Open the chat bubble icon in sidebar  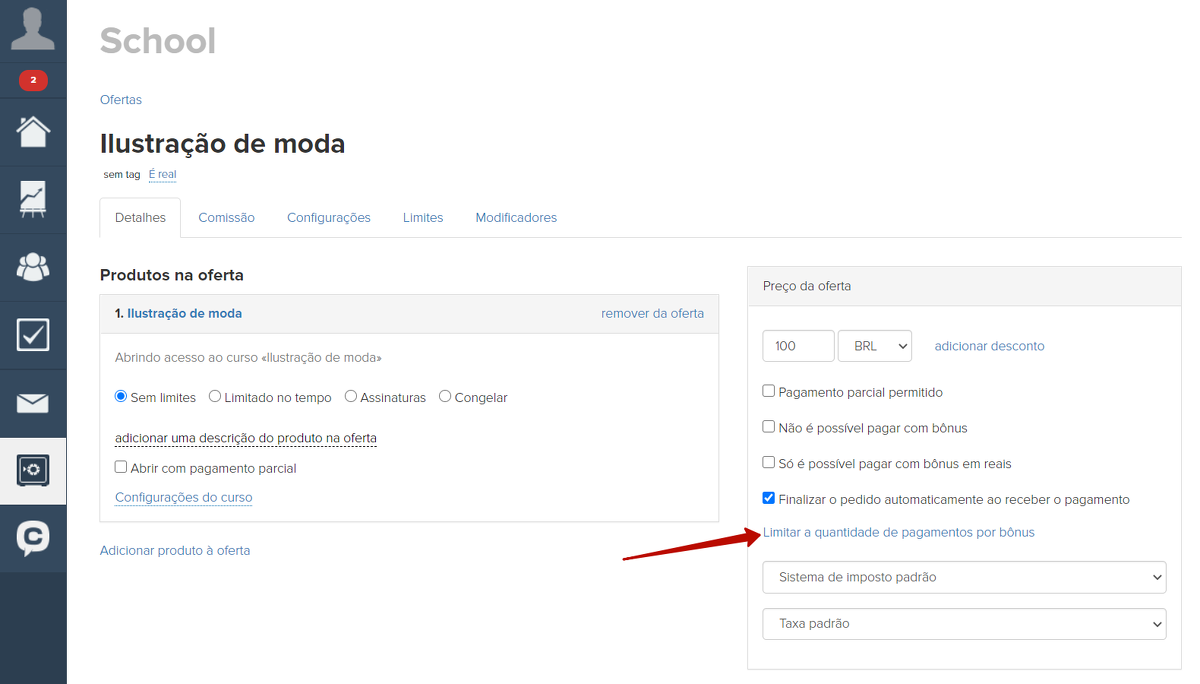(33, 538)
